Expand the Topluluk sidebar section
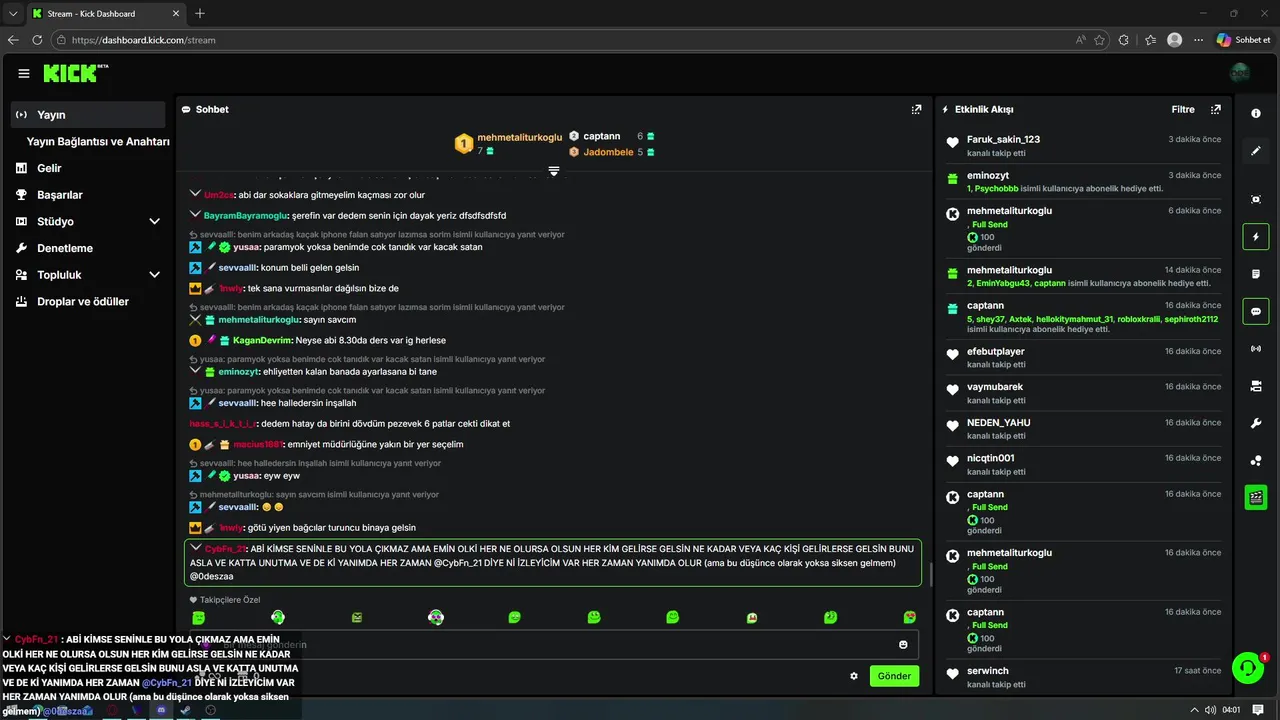1280x720 pixels. click(154, 275)
